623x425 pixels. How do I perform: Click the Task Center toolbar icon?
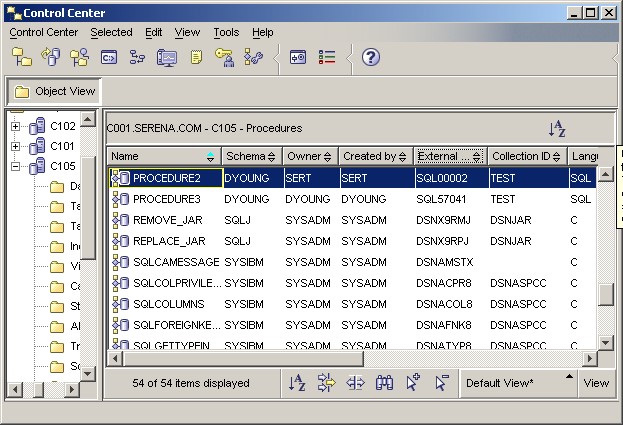coord(137,57)
